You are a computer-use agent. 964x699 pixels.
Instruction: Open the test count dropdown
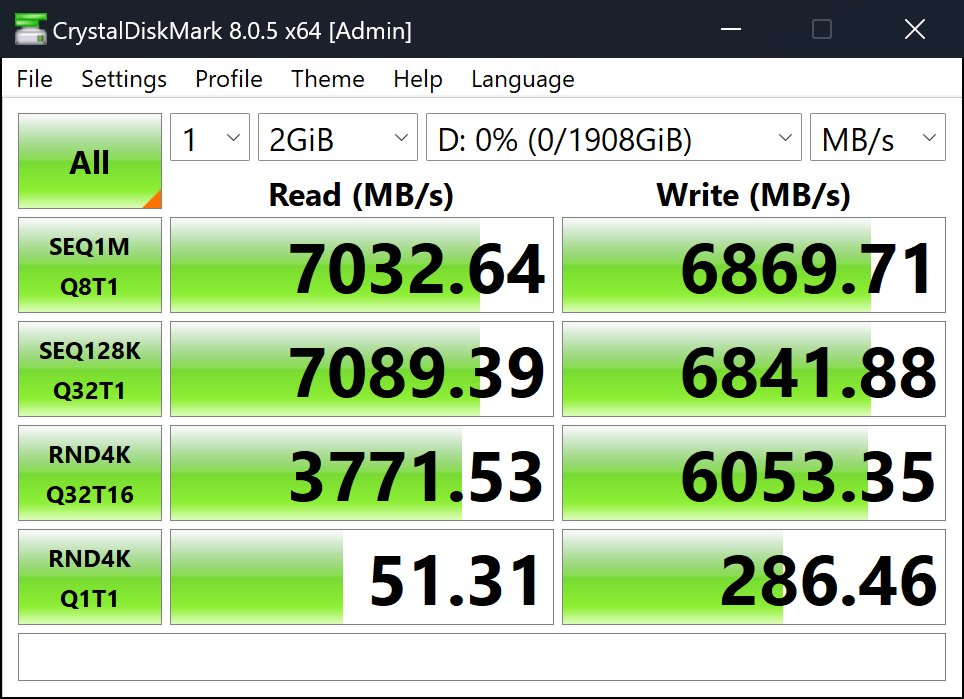tap(210, 140)
